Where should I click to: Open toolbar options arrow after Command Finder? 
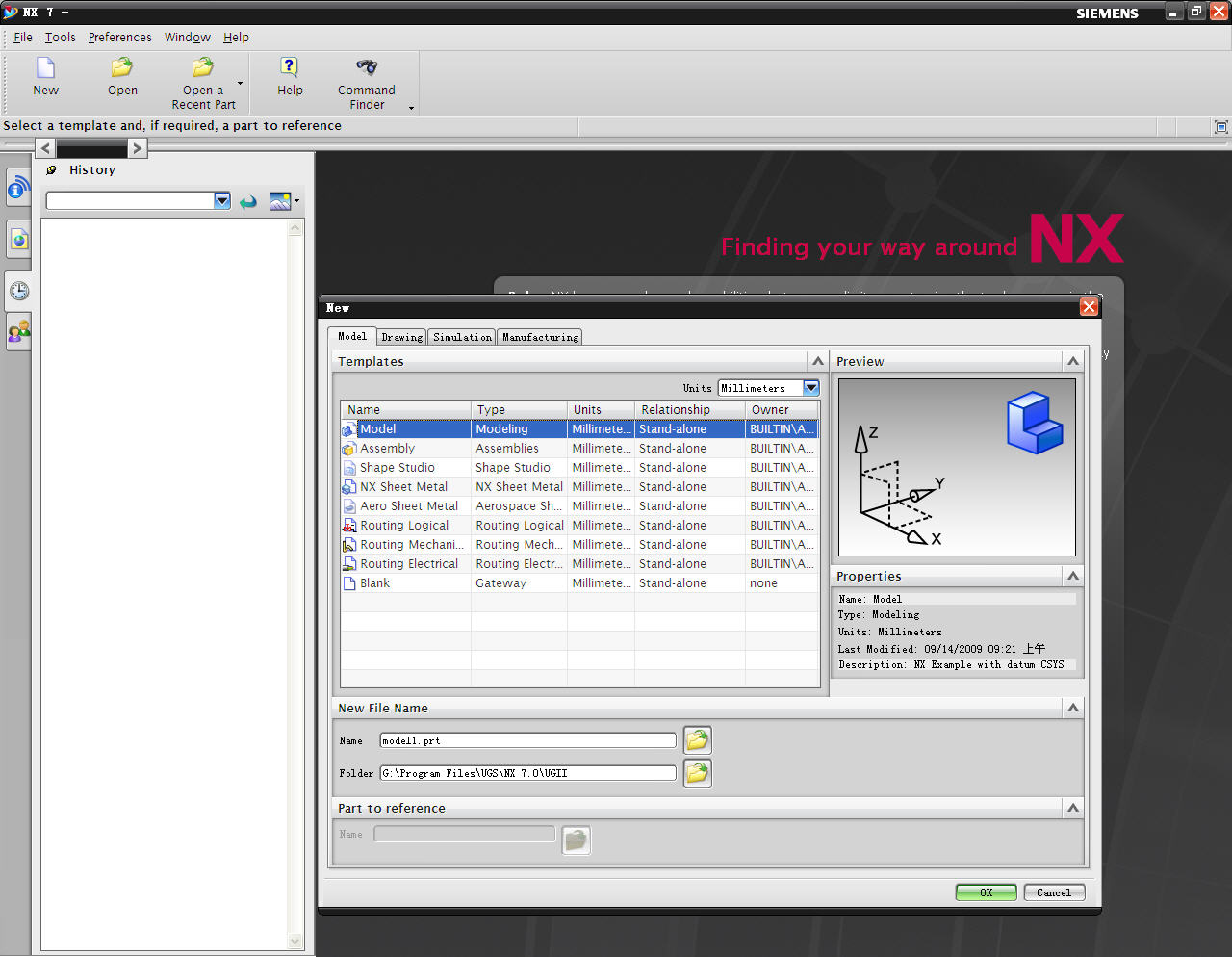tap(412, 108)
